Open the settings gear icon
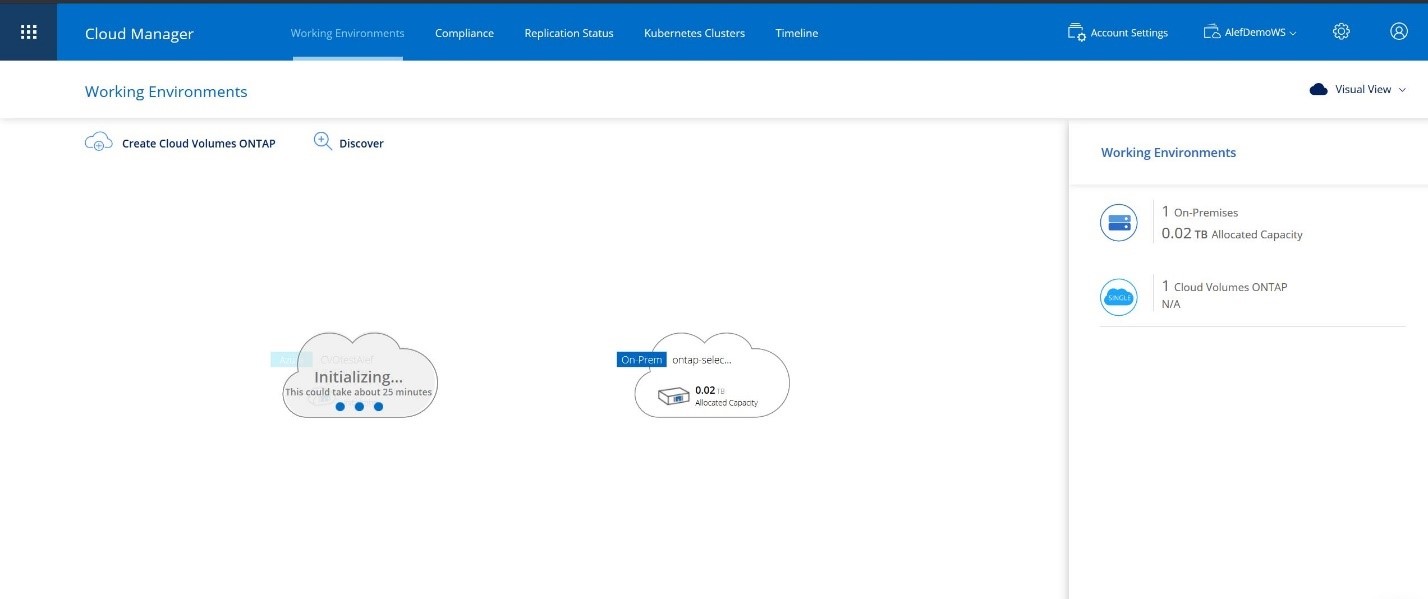The image size is (1428, 599). (x=1341, y=32)
